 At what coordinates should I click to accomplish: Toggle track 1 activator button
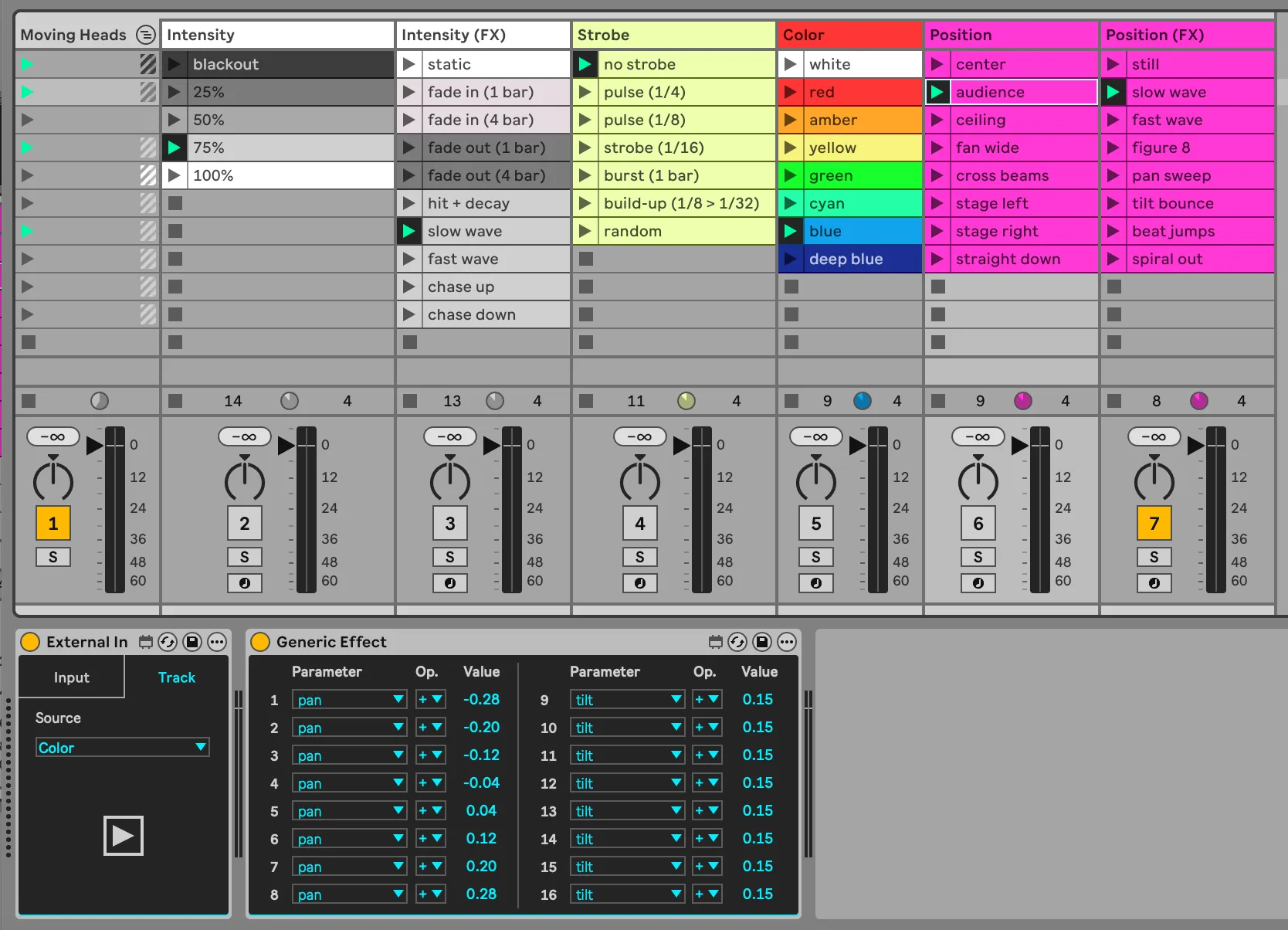click(53, 524)
